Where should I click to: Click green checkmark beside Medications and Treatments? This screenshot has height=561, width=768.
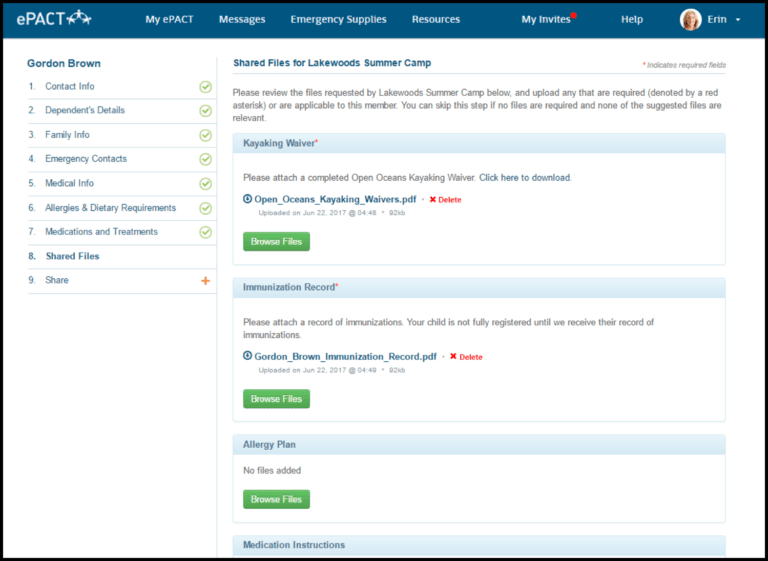[x=205, y=232]
